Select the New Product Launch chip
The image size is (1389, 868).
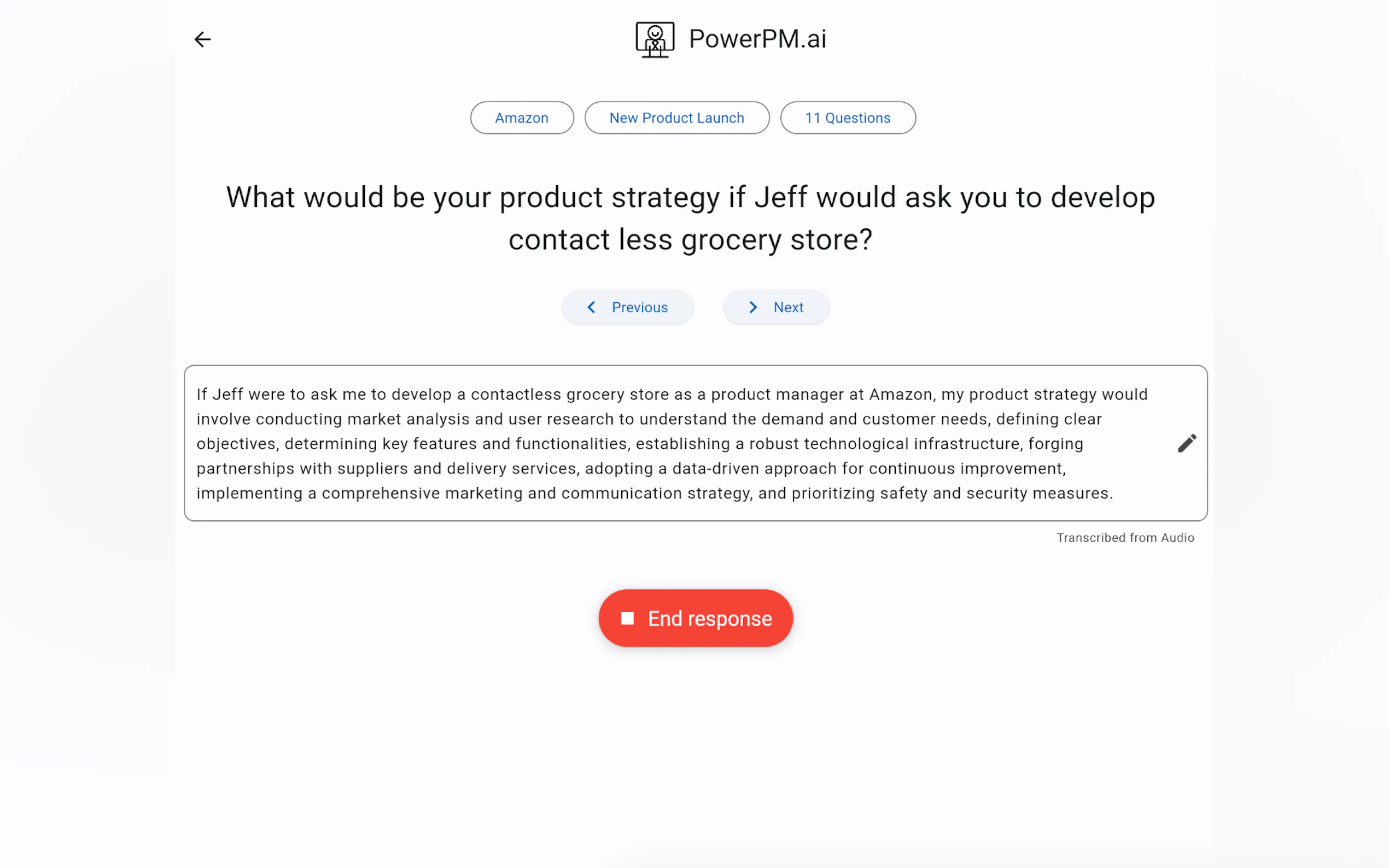(x=676, y=118)
